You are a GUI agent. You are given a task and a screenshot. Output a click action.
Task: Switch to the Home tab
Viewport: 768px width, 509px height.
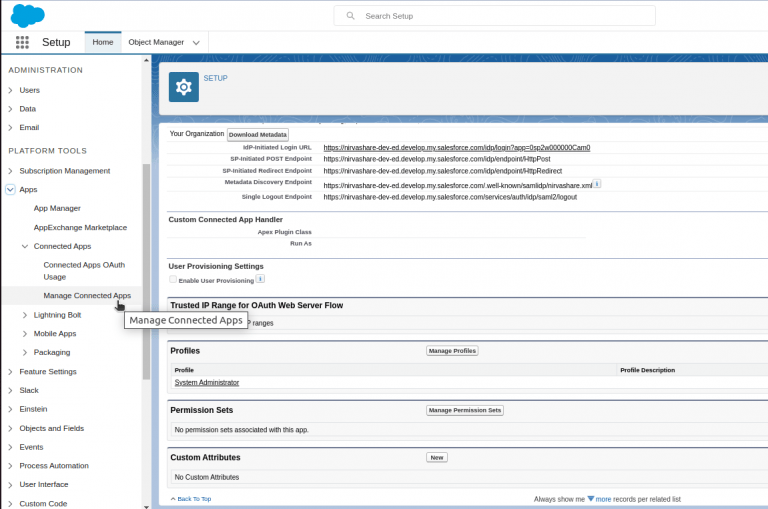103,42
